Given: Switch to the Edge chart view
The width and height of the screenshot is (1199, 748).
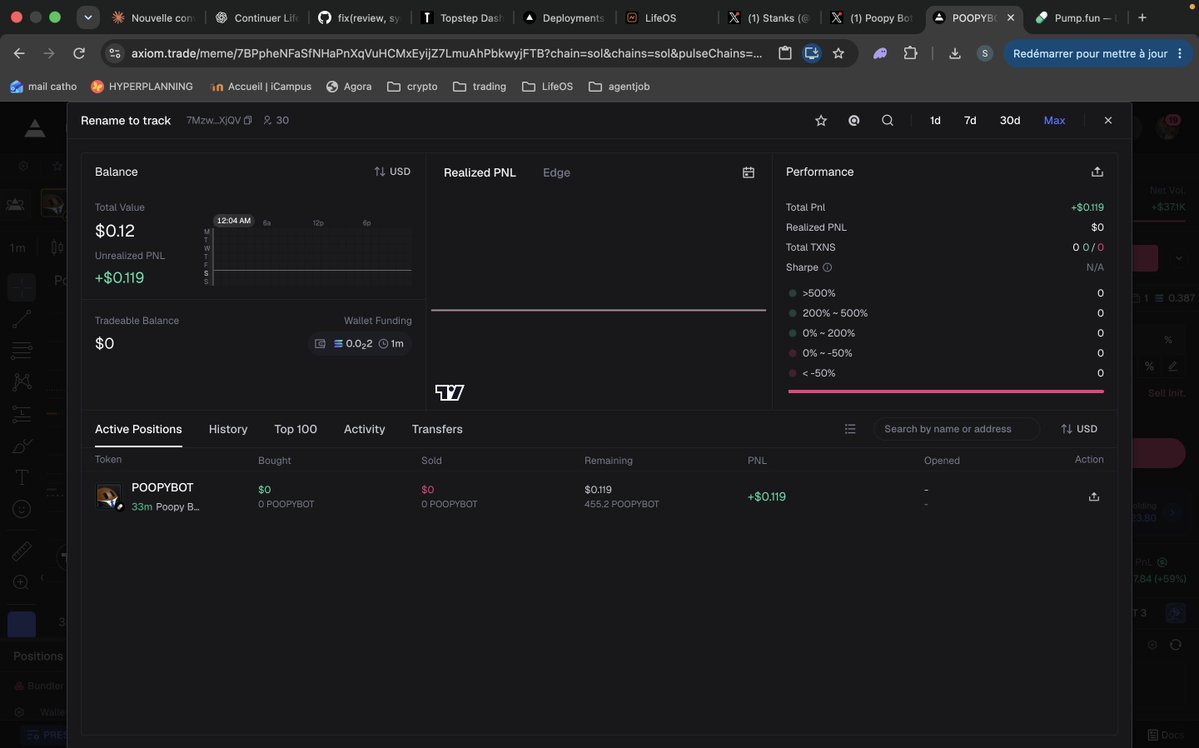Looking at the screenshot, I should 556,173.
